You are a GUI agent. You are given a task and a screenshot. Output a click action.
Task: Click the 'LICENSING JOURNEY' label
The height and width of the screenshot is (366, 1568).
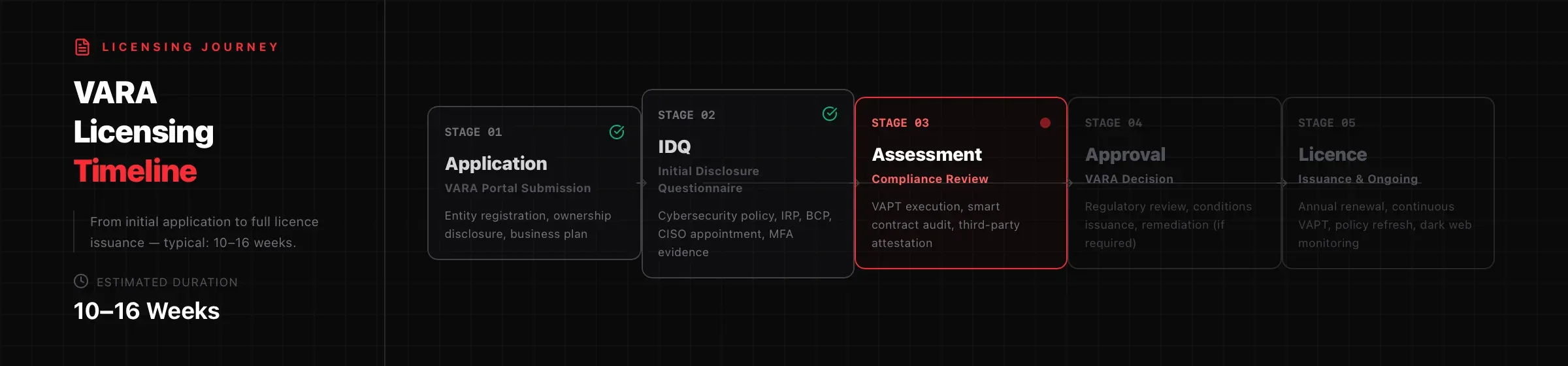pos(190,47)
